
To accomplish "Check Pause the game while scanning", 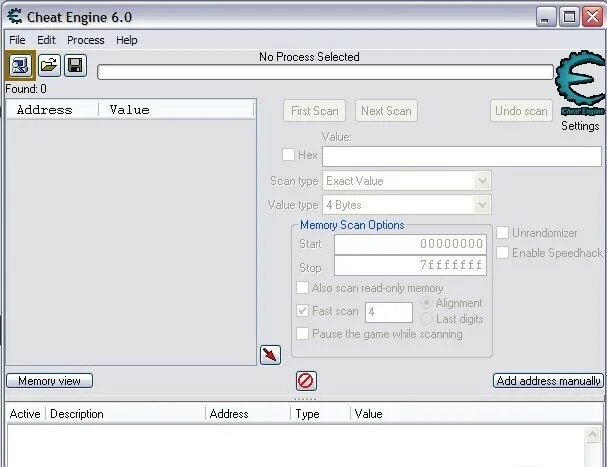I will click(302, 333).
